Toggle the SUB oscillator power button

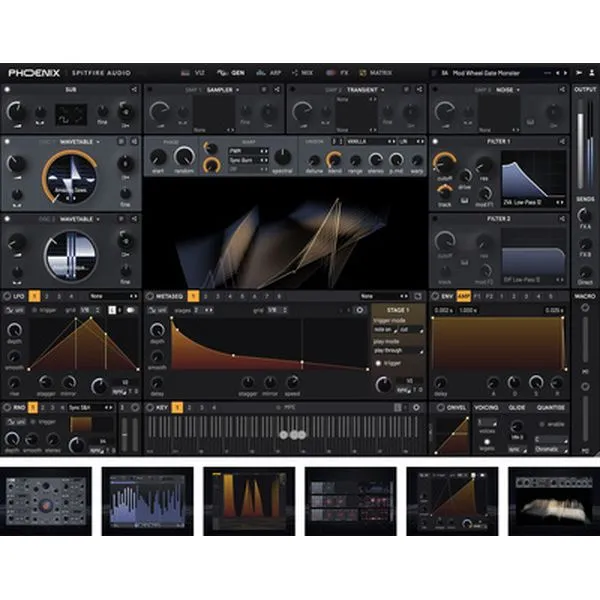coord(7,90)
